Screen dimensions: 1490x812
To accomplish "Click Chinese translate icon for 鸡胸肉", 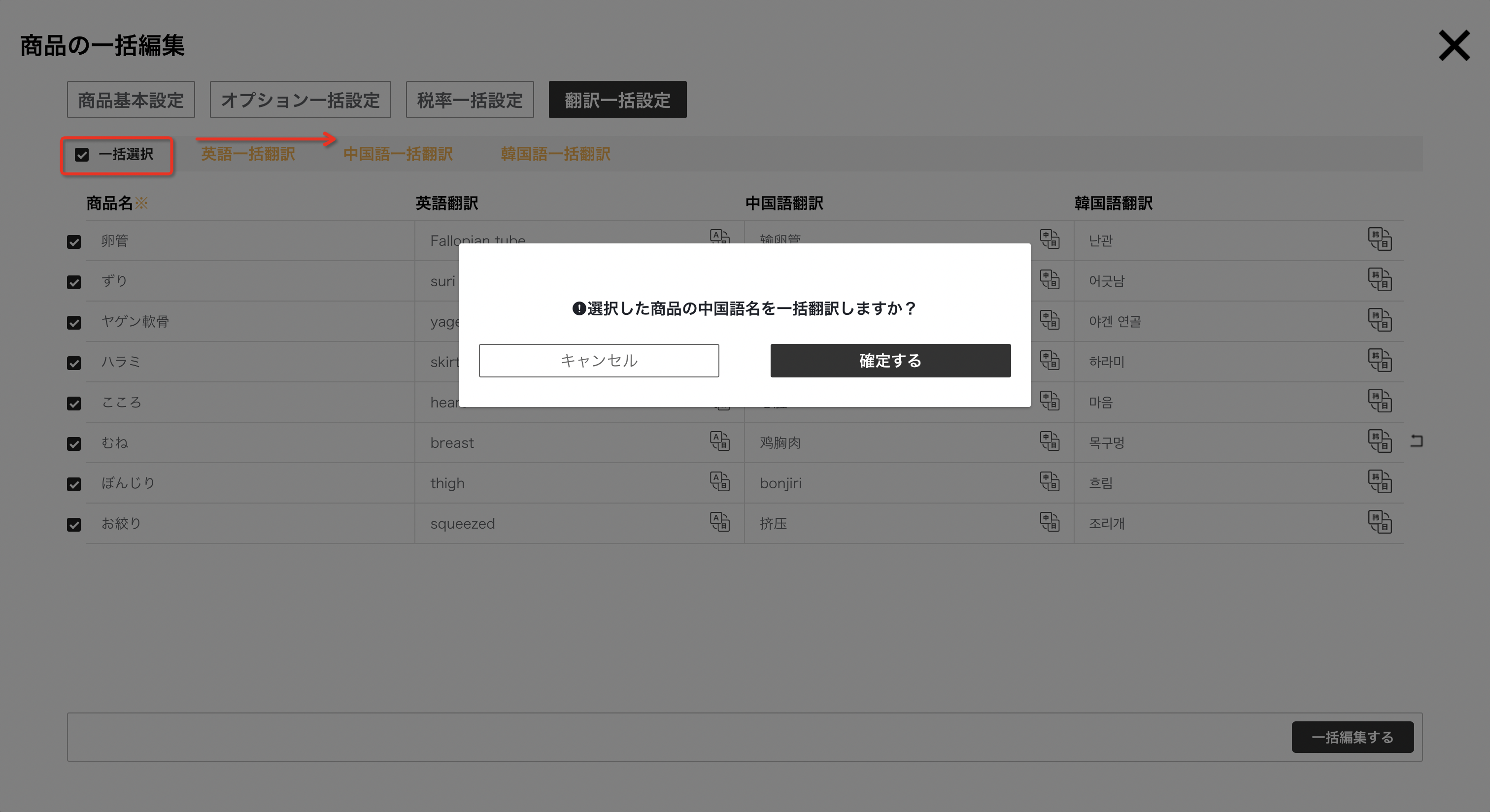I will [x=1049, y=441].
